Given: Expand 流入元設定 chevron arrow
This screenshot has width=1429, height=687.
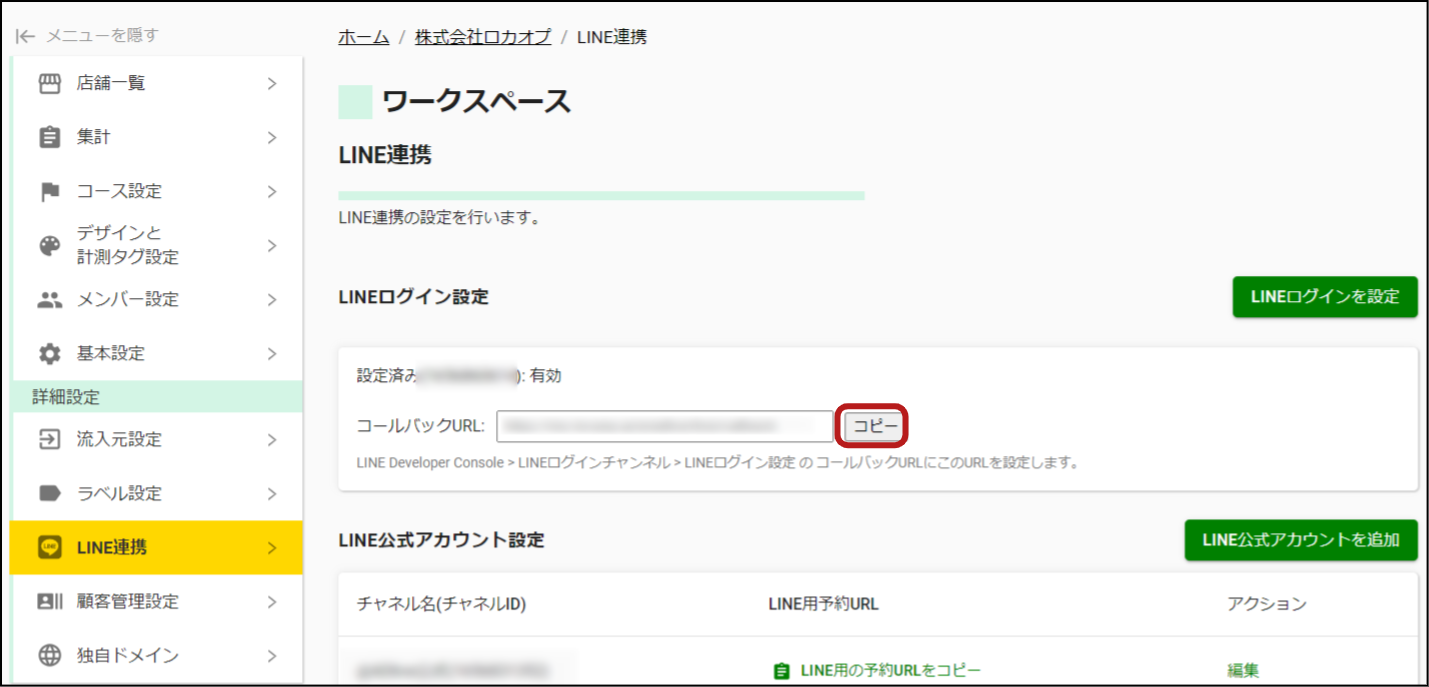Looking at the screenshot, I should coord(271,440).
